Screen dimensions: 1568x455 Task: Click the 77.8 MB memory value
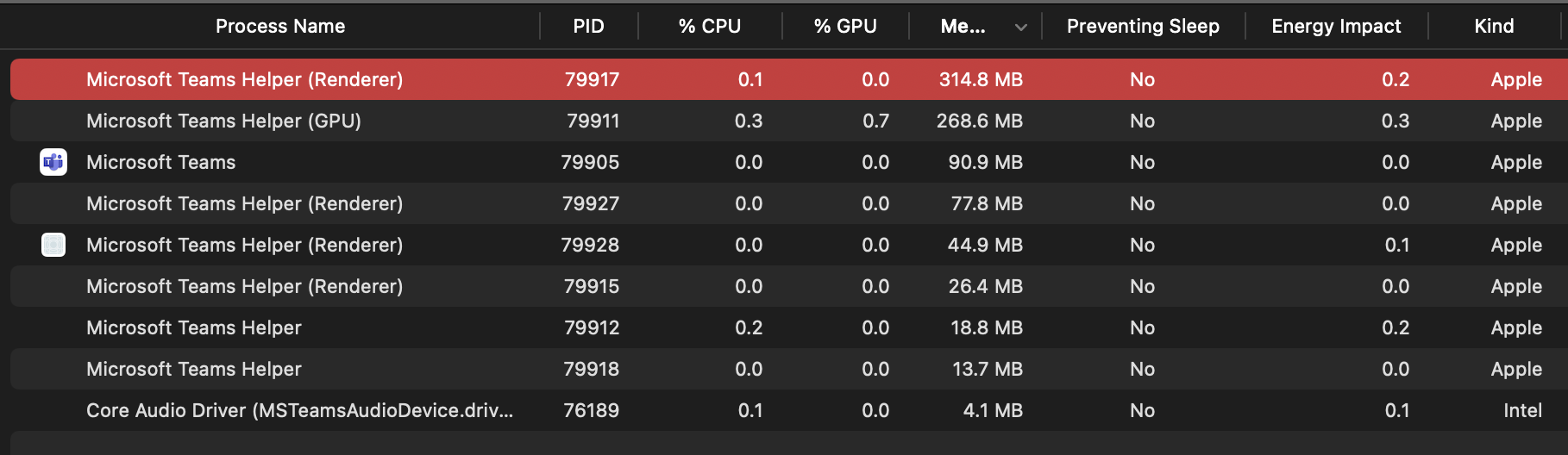[x=987, y=203]
